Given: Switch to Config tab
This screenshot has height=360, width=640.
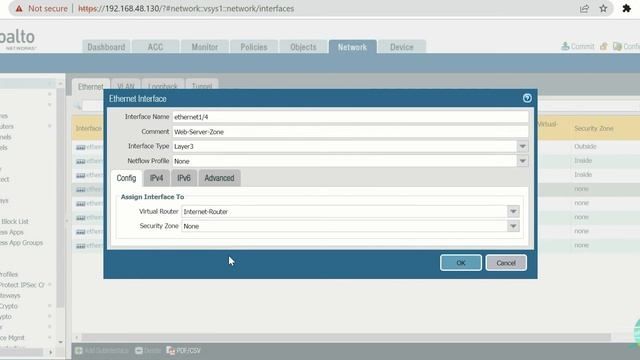Looking at the screenshot, I should 126,178.
